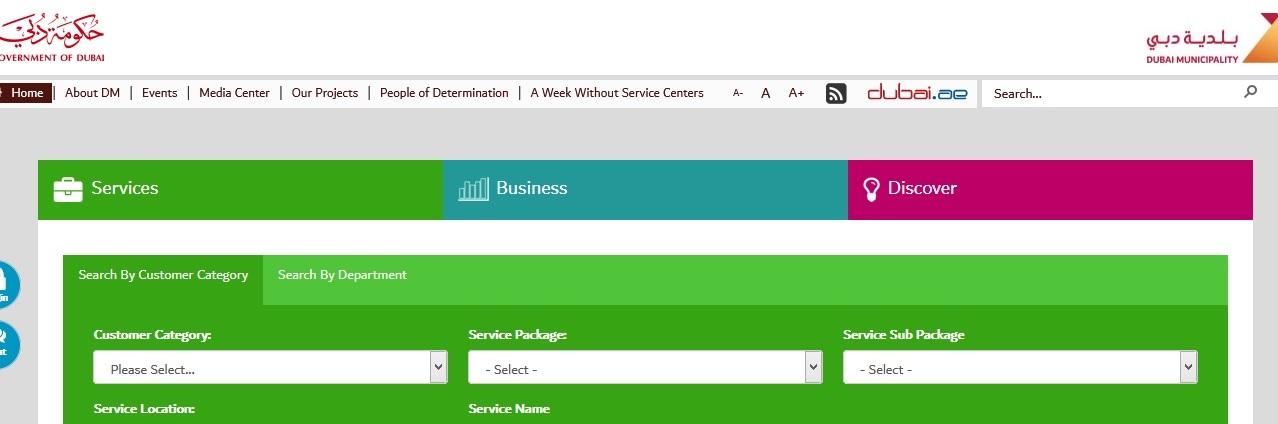Decrease font size with A- button

pos(738,93)
